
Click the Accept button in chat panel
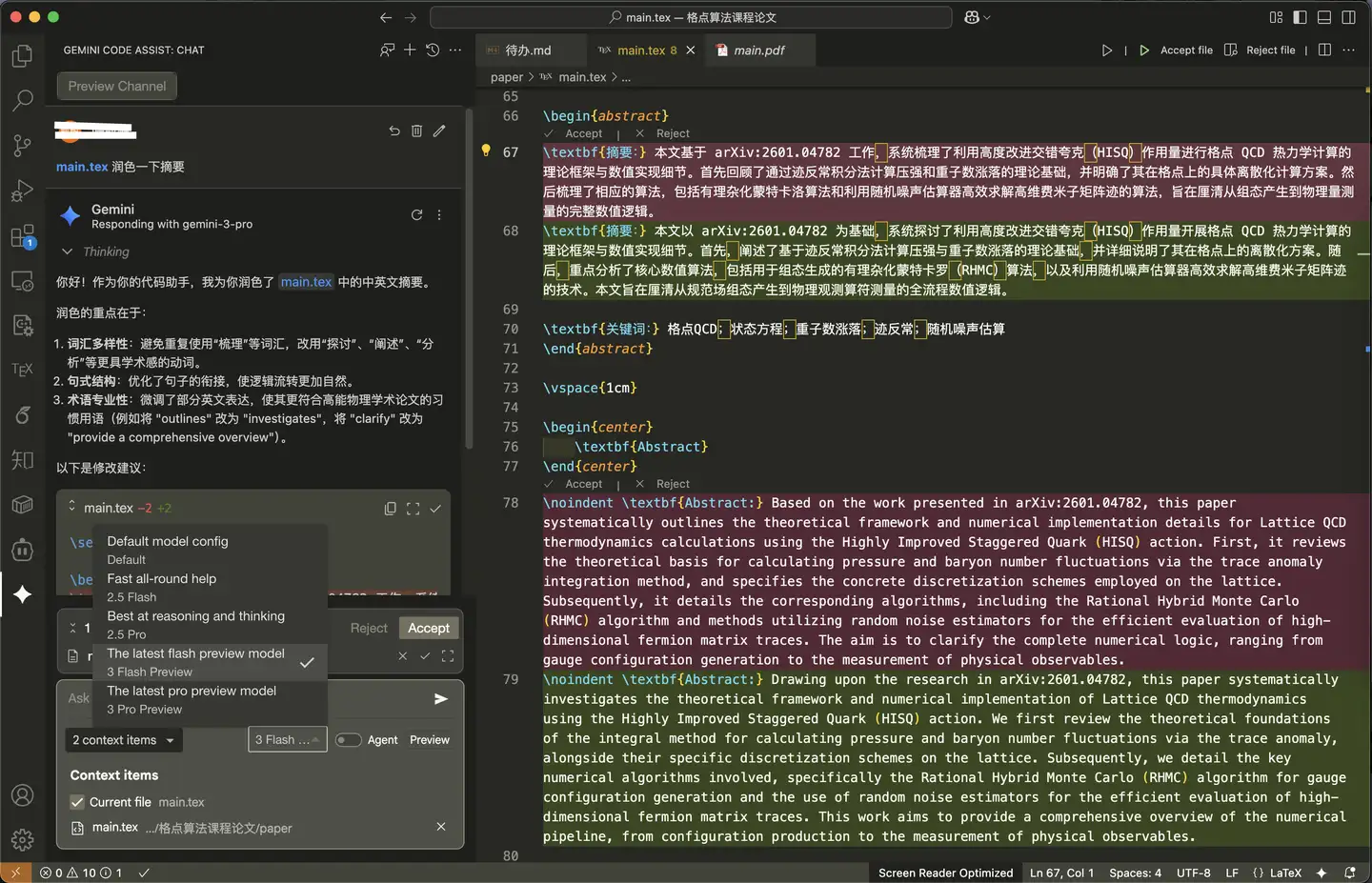click(429, 628)
